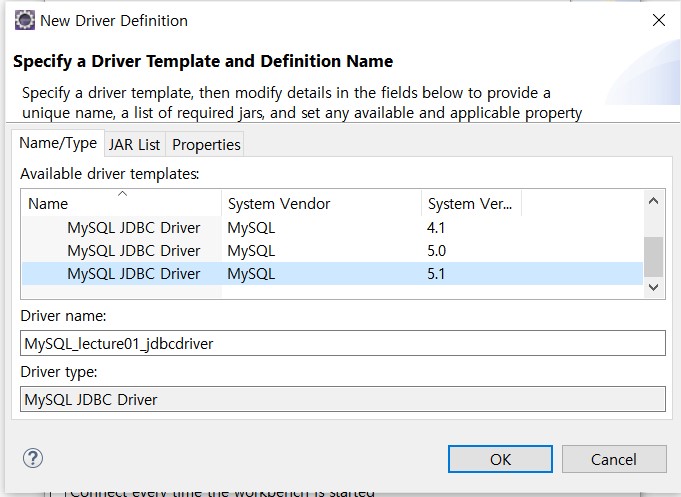Confirm with the OK button

tap(500, 459)
